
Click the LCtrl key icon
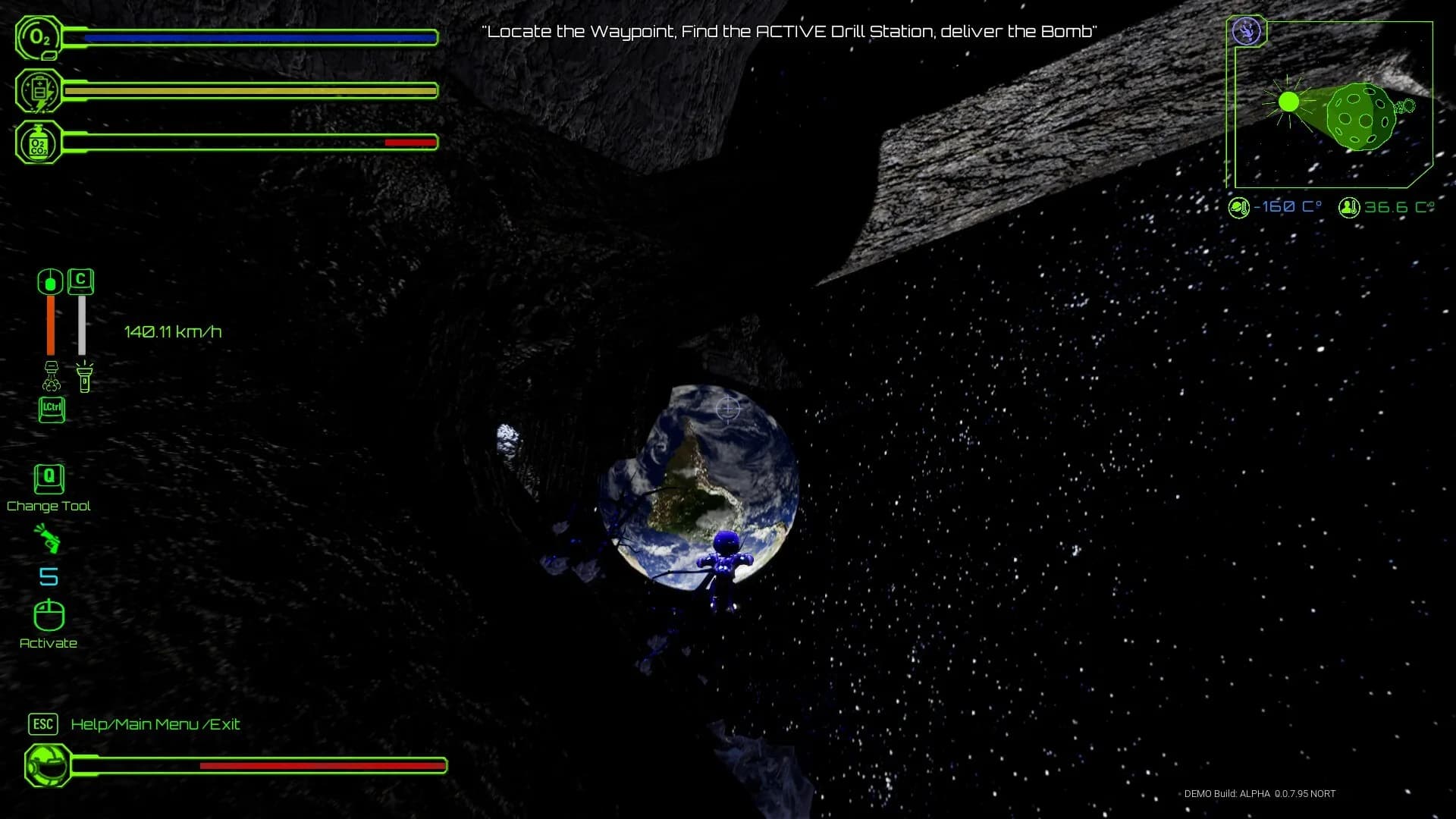[x=52, y=409]
